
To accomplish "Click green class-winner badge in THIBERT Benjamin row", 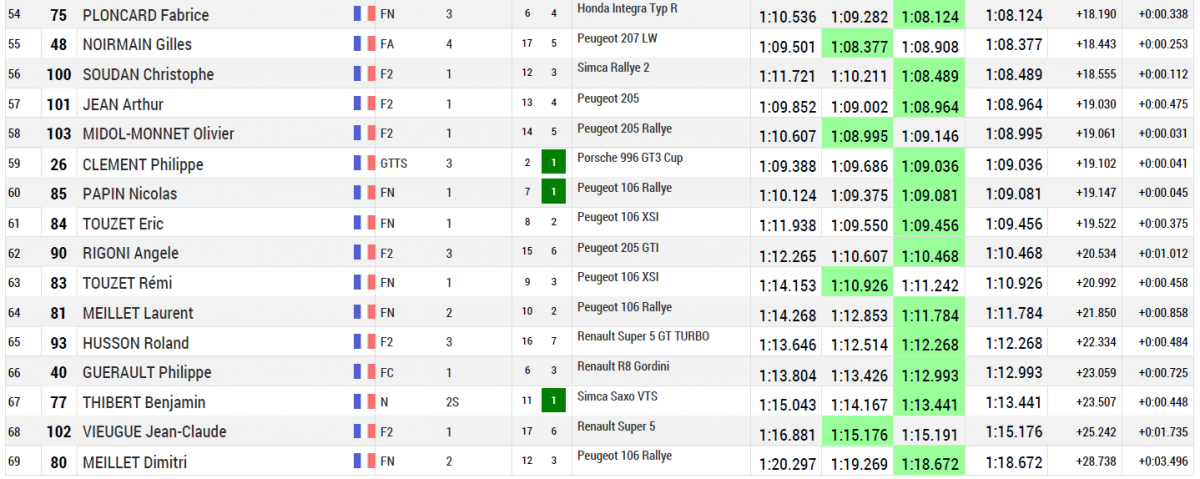I will pyautogui.click(x=554, y=402).
